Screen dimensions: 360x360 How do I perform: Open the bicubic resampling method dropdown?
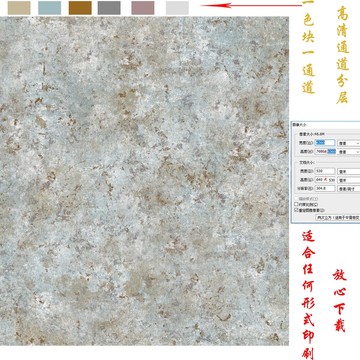tap(338, 218)
